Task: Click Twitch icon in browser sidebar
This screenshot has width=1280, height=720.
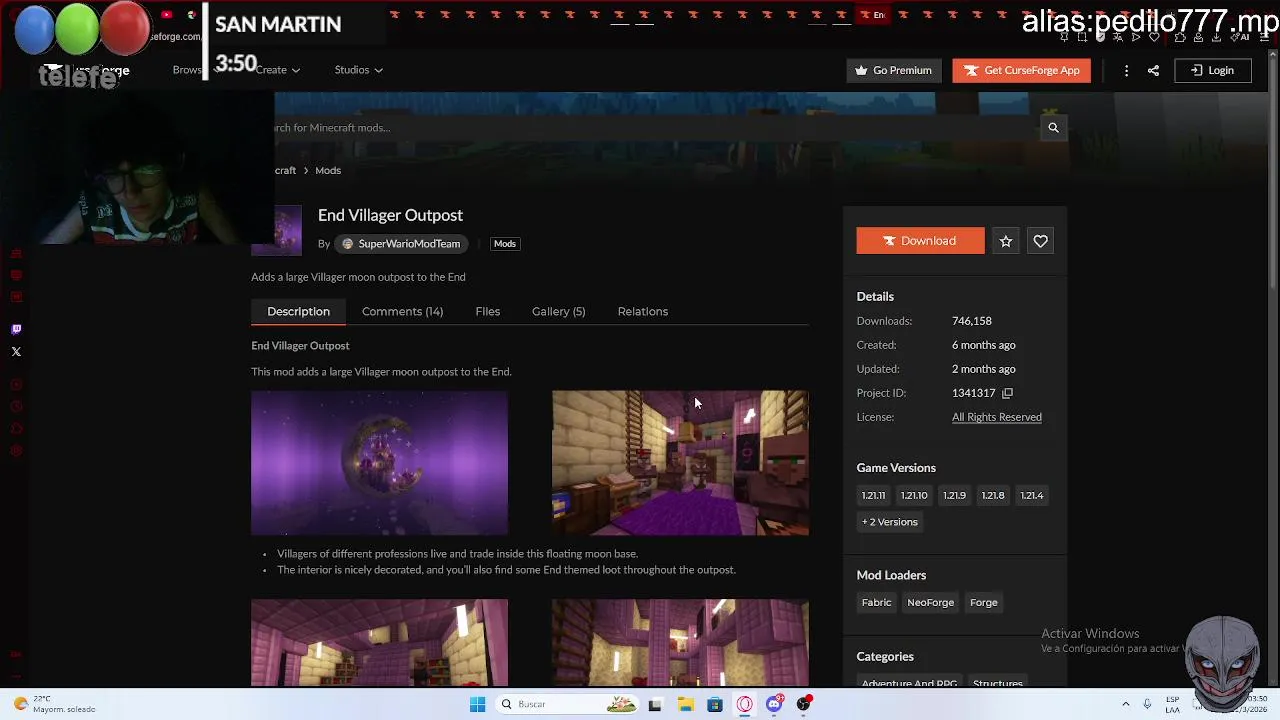Action: point(16,329)
